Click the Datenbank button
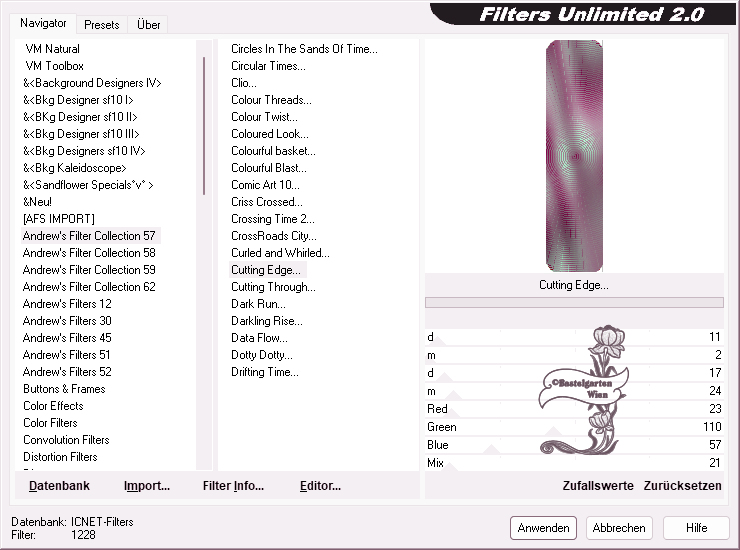 [x=59, y=486]
